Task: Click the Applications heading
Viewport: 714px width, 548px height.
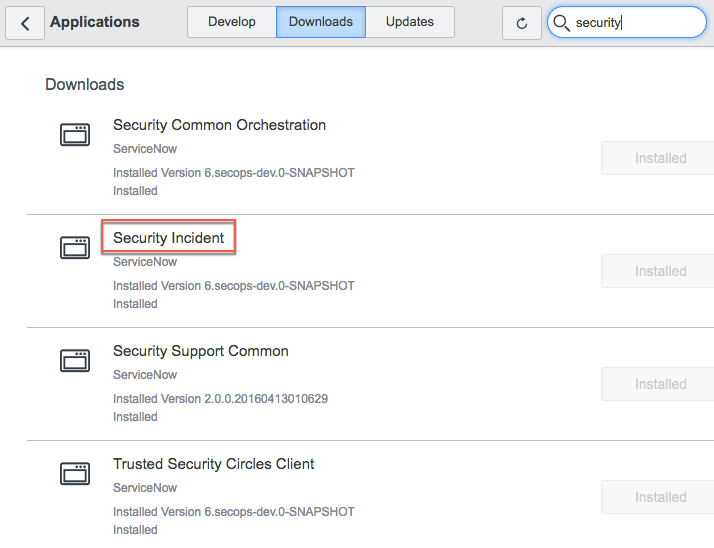Action: point(95,22)
